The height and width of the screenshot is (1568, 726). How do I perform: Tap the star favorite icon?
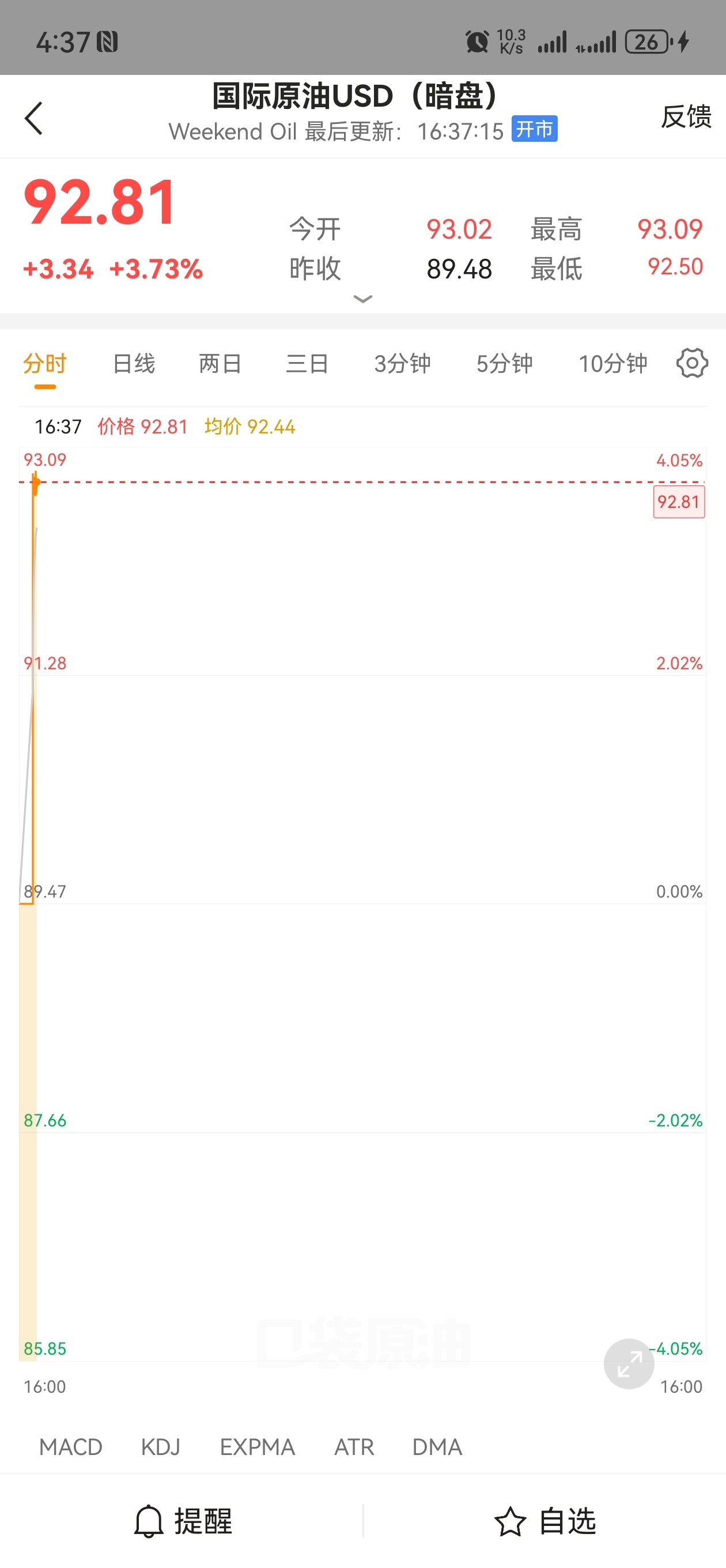(510, 1521)
